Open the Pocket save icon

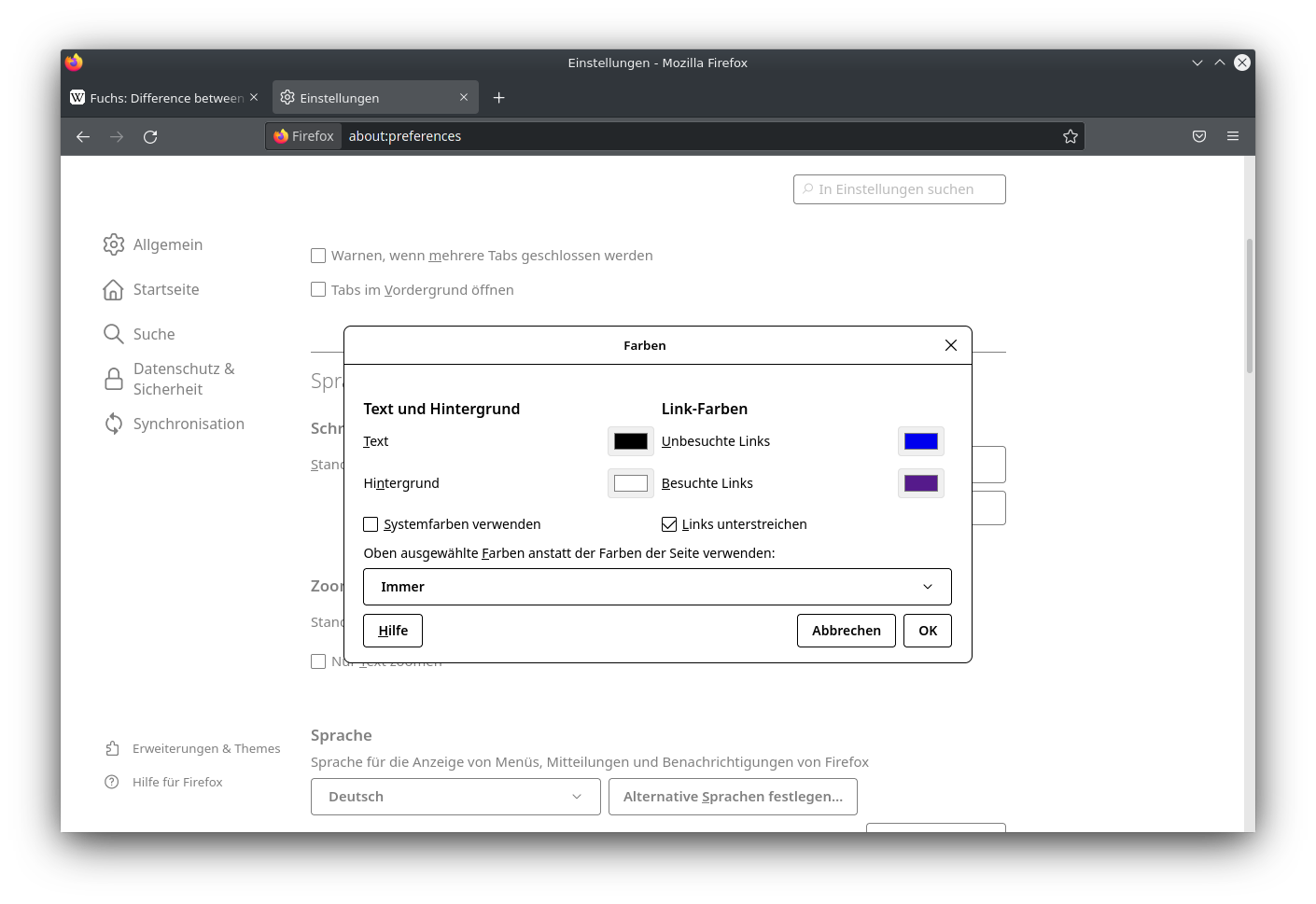coord(1198,137)
